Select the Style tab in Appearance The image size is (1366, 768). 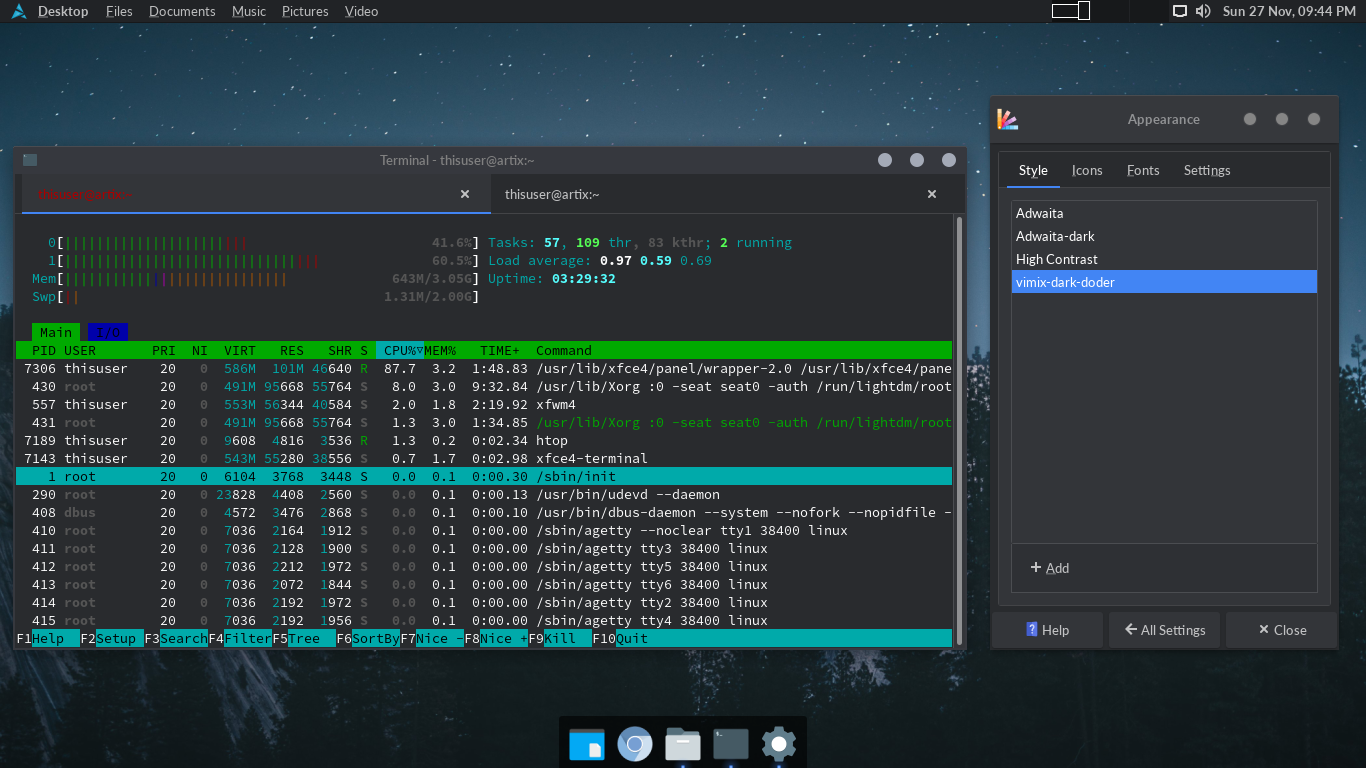click(x=1033, y=170)
